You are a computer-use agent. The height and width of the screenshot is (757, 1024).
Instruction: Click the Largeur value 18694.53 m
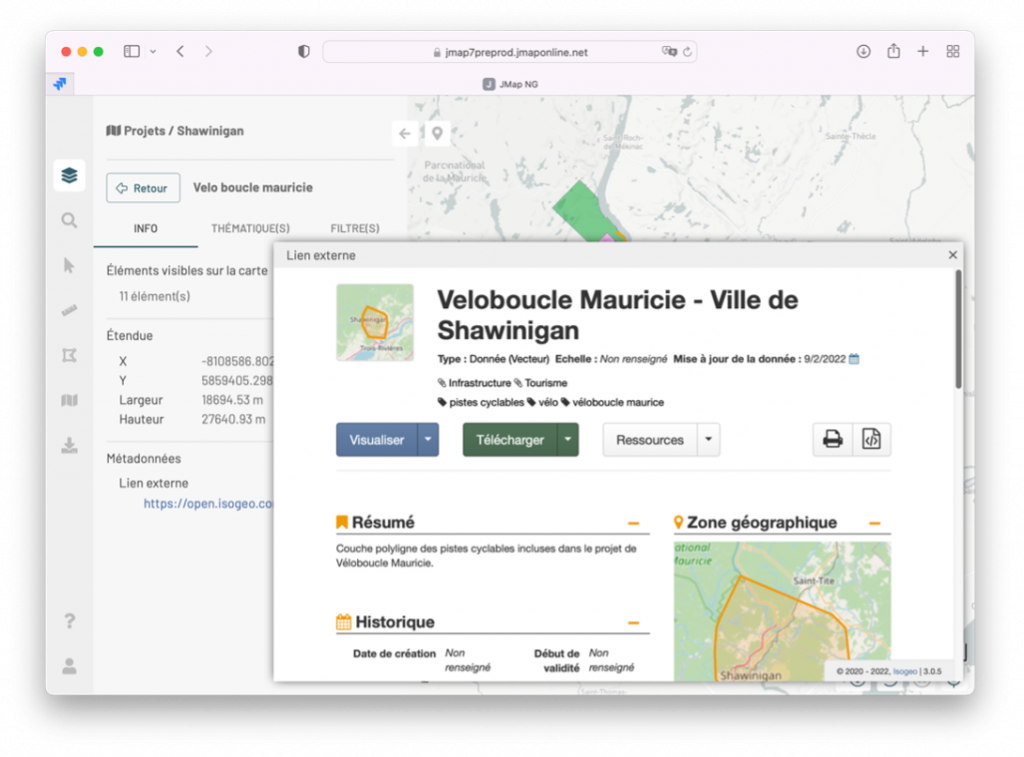pos(232,400)
